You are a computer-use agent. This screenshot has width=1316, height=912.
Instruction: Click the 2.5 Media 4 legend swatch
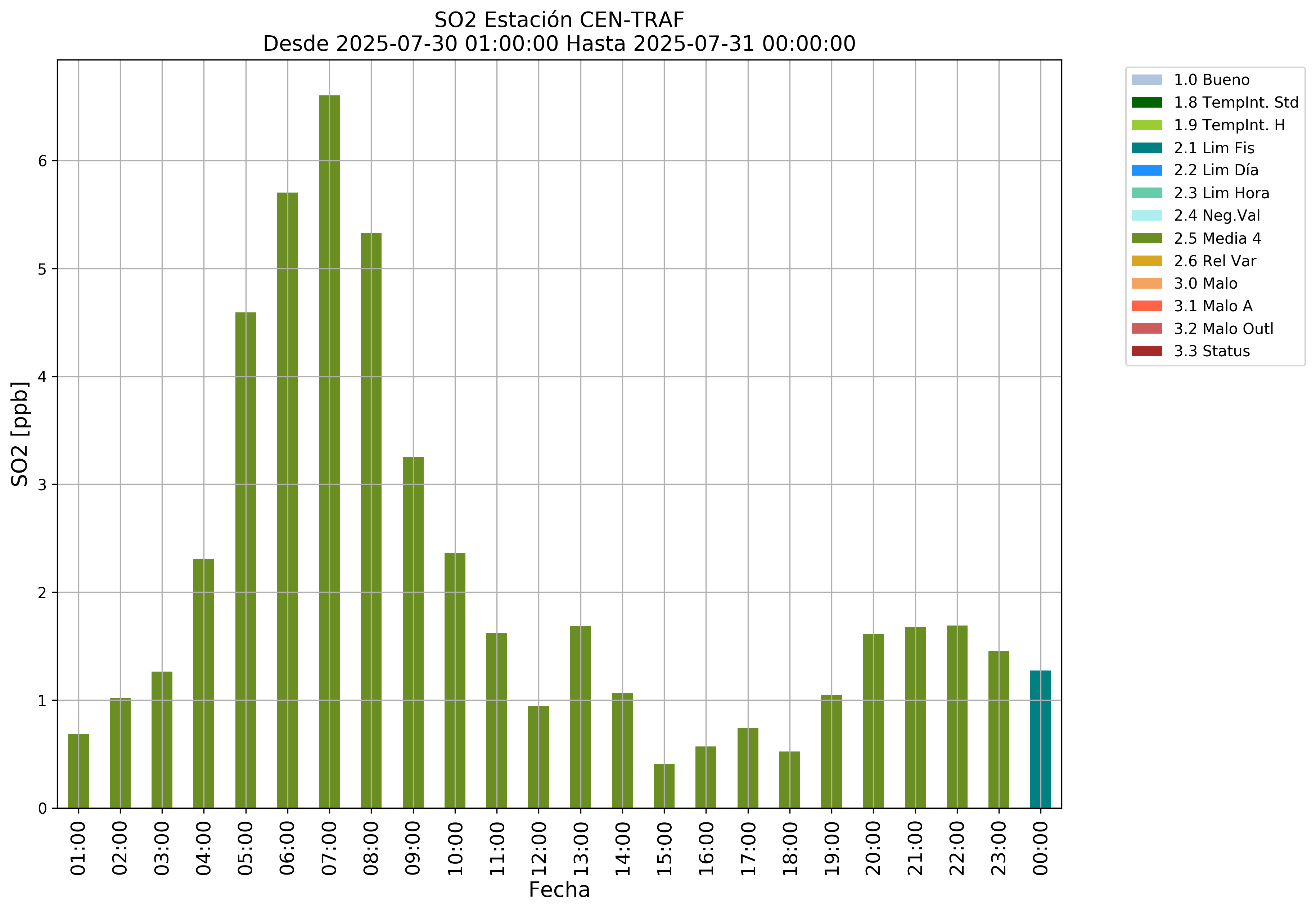click(1146, 238)
